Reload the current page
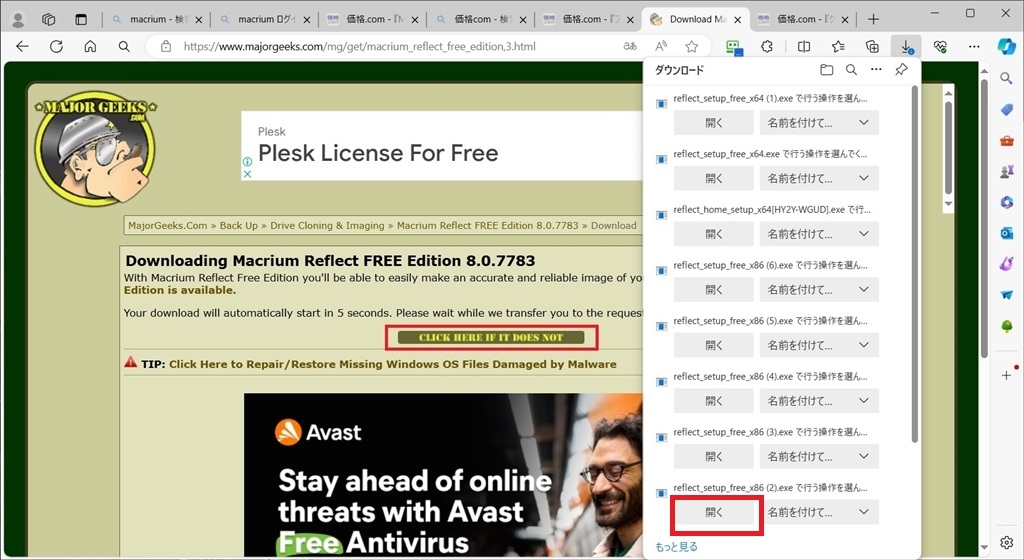 pyautogui.click(x=56, y=46)
